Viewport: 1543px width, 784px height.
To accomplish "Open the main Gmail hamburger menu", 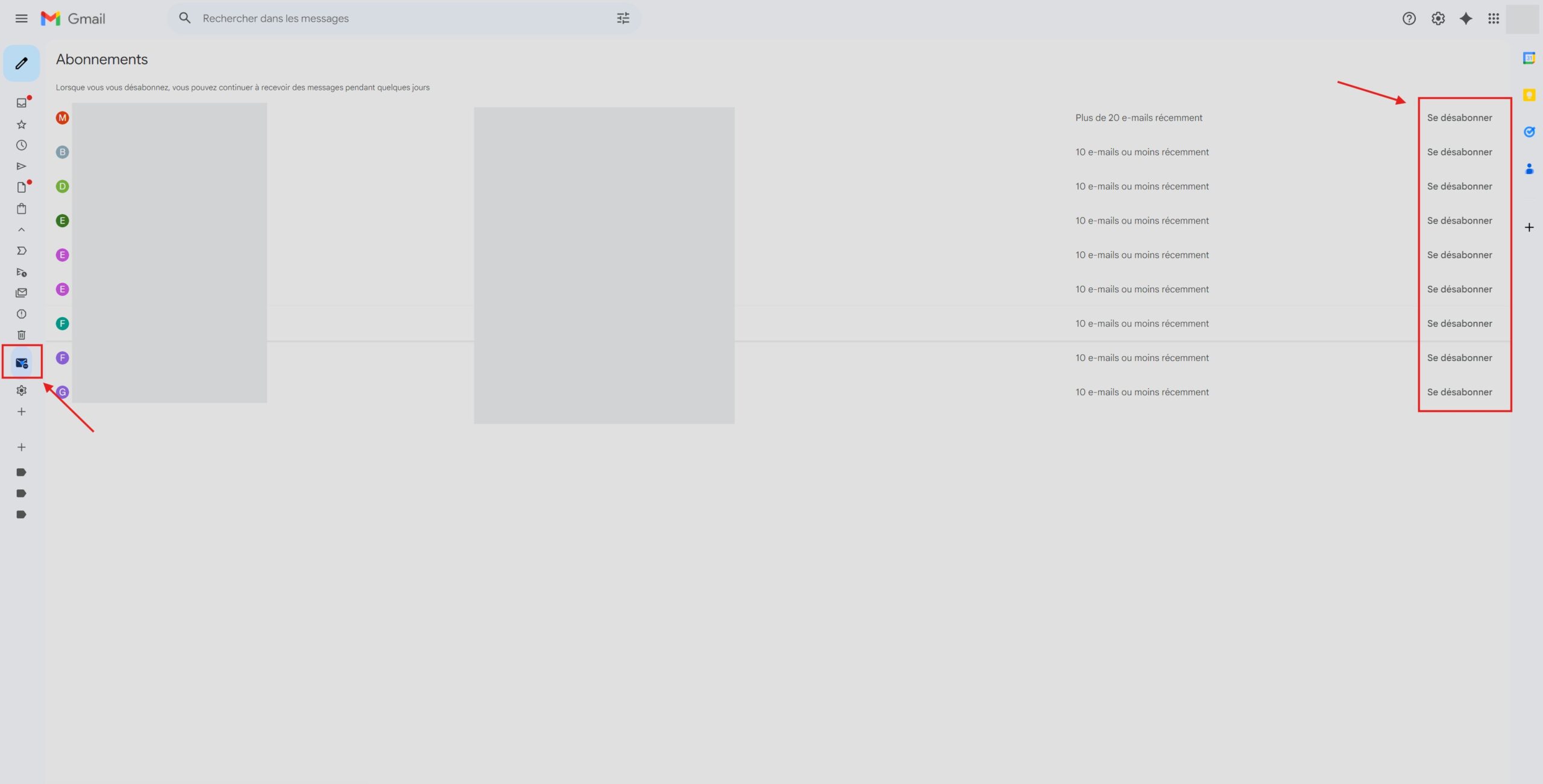I will (21, 18).
